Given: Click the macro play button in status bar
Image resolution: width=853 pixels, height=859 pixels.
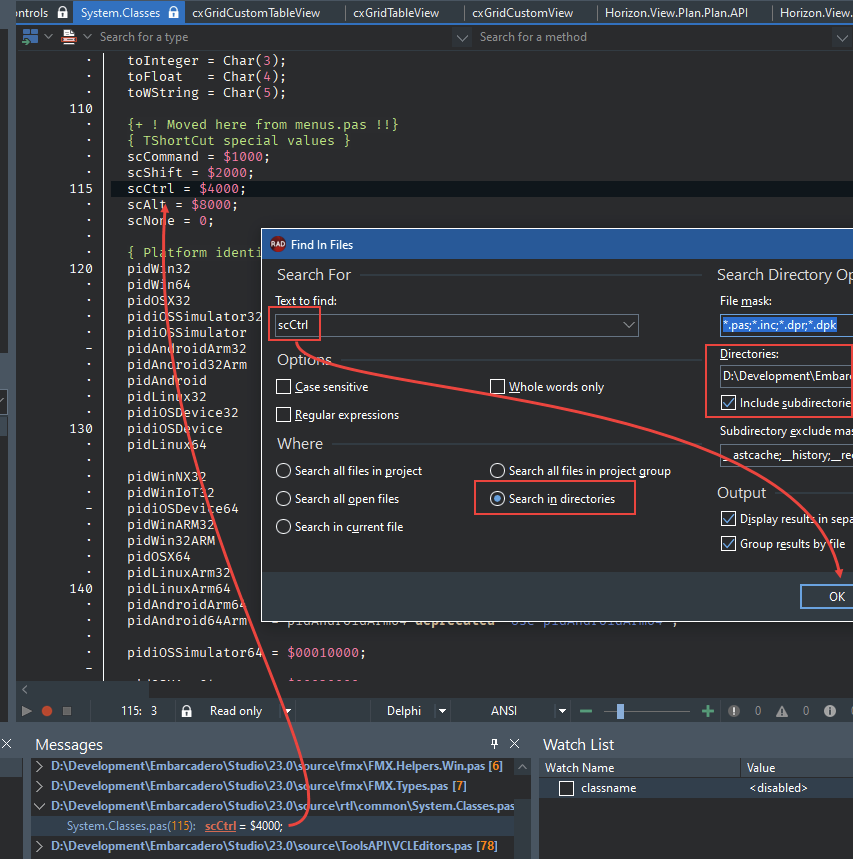Looking at the screenshot, I should click(27, 711).
